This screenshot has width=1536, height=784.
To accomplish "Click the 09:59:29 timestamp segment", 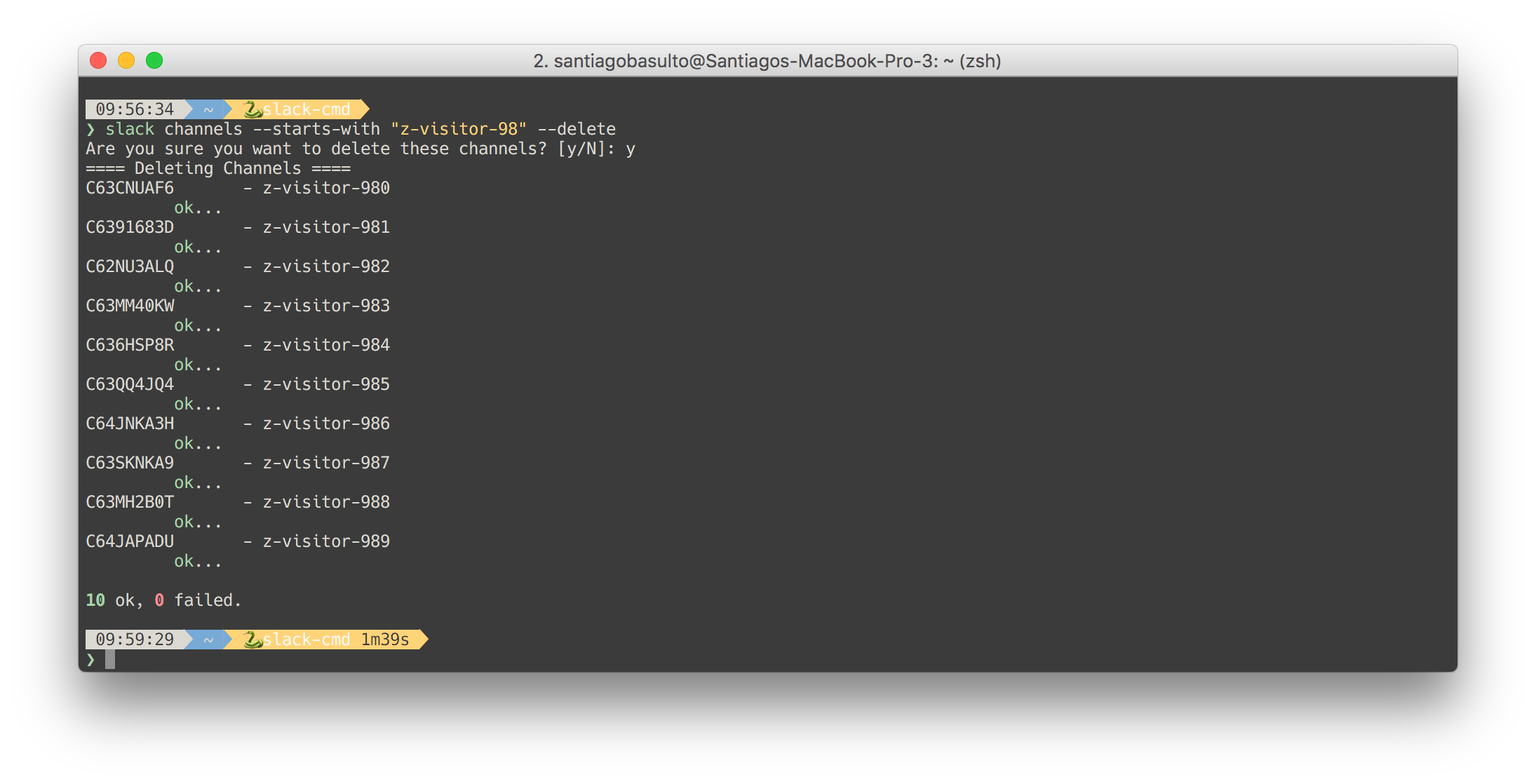I will [135, 640].
